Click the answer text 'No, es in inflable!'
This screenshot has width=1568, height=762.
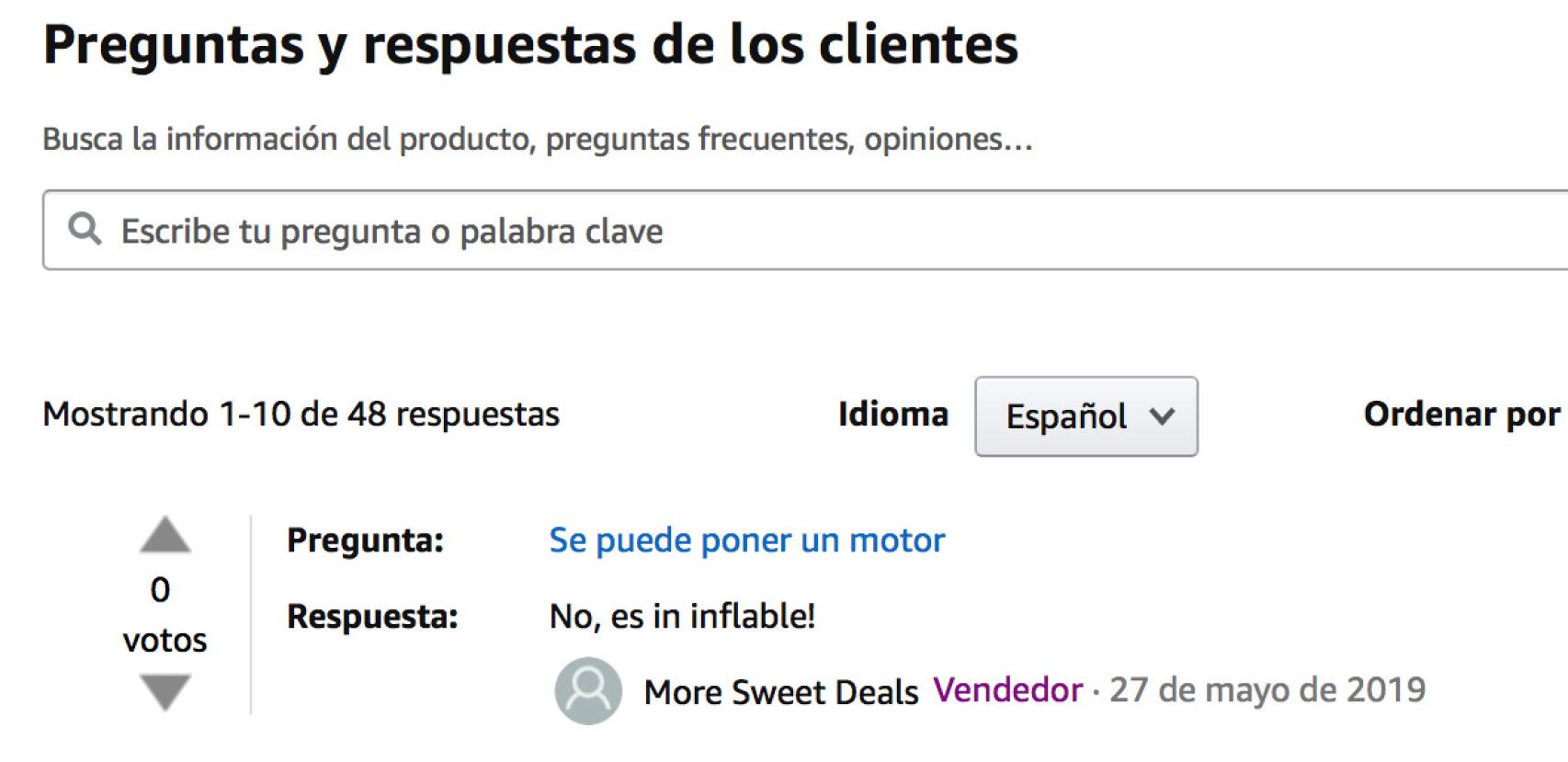682,617
